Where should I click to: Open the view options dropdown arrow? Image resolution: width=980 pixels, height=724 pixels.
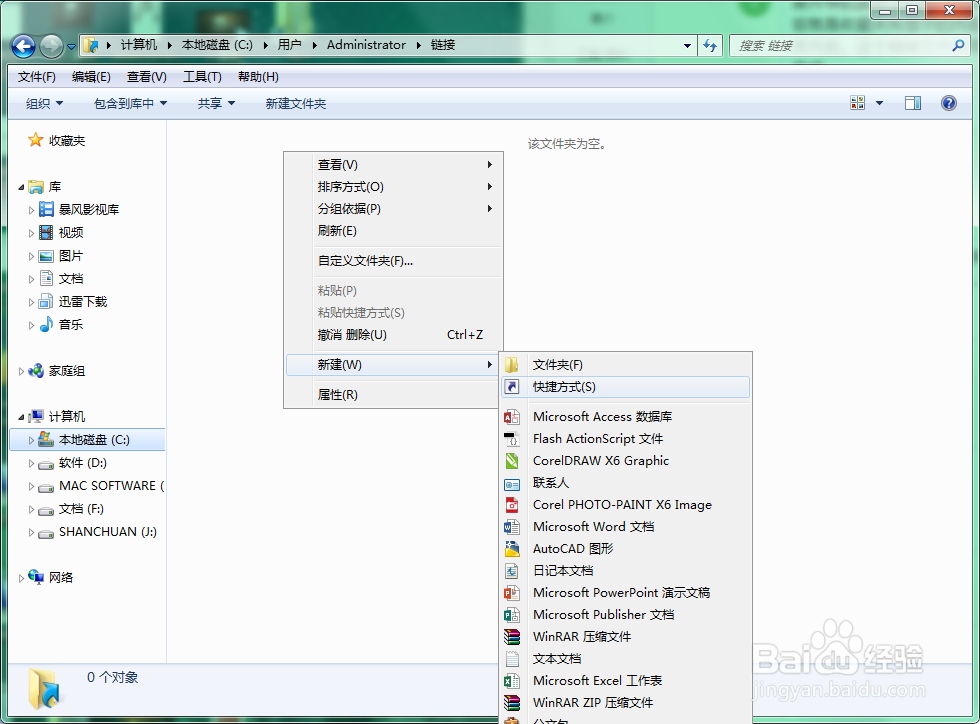click(879, 103)
